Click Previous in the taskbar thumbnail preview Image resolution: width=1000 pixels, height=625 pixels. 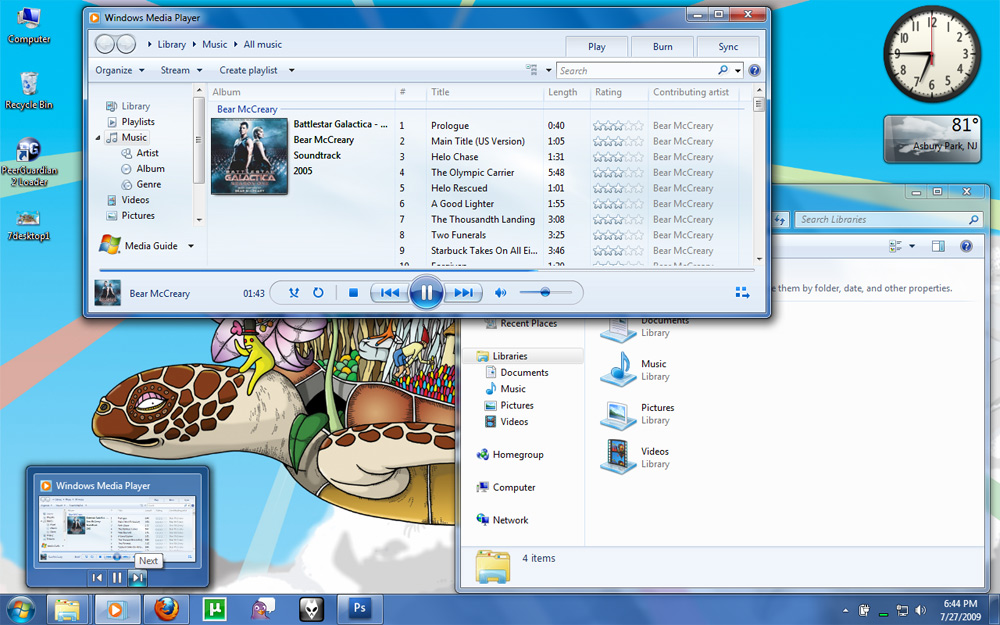click(97, 578)
